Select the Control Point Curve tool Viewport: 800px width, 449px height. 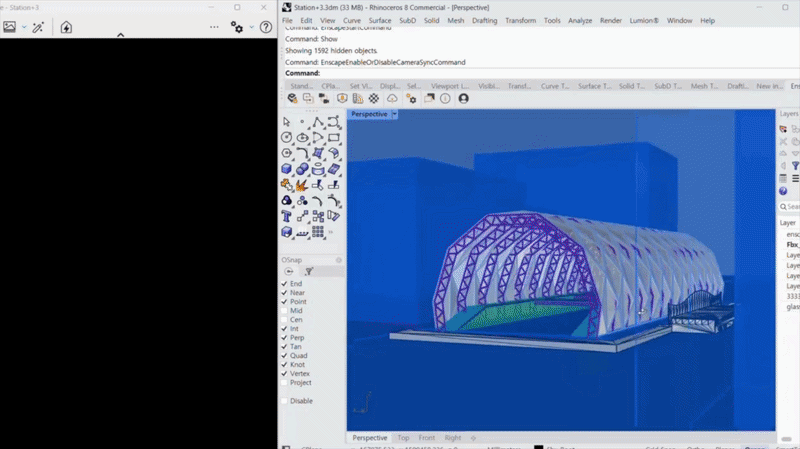(334, 122)
